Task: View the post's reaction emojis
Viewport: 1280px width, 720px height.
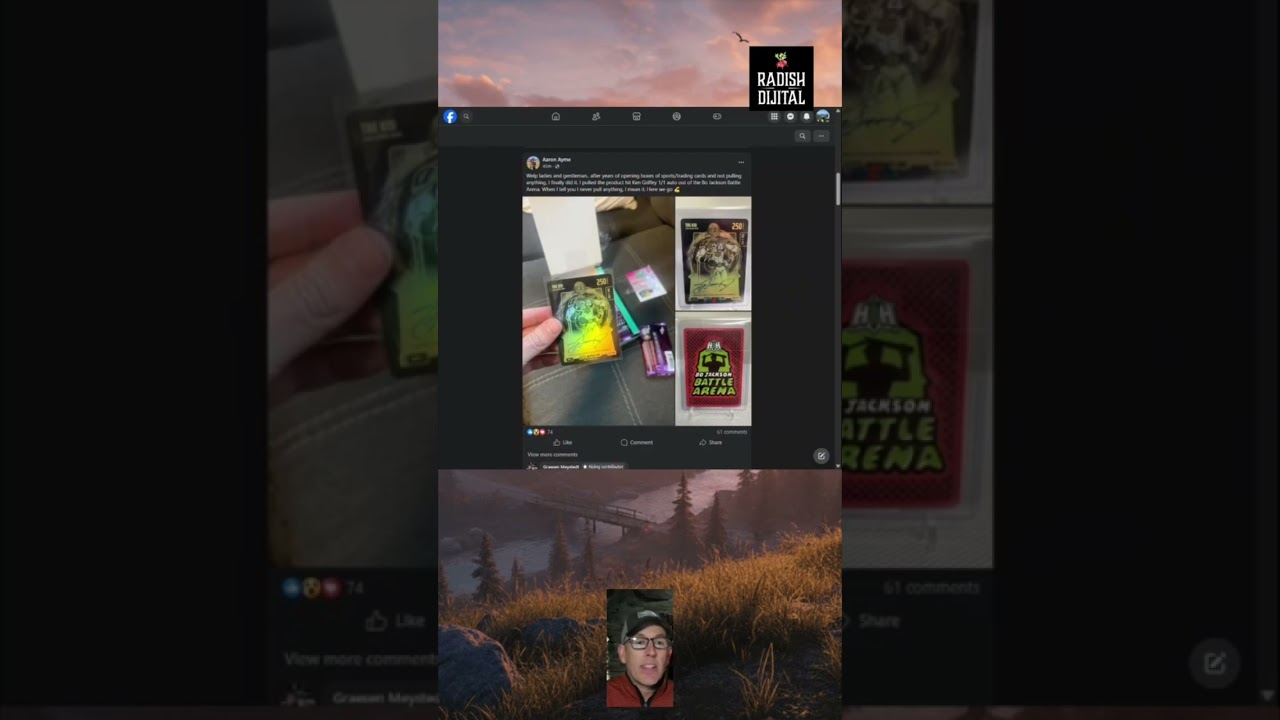Action: 536,432
